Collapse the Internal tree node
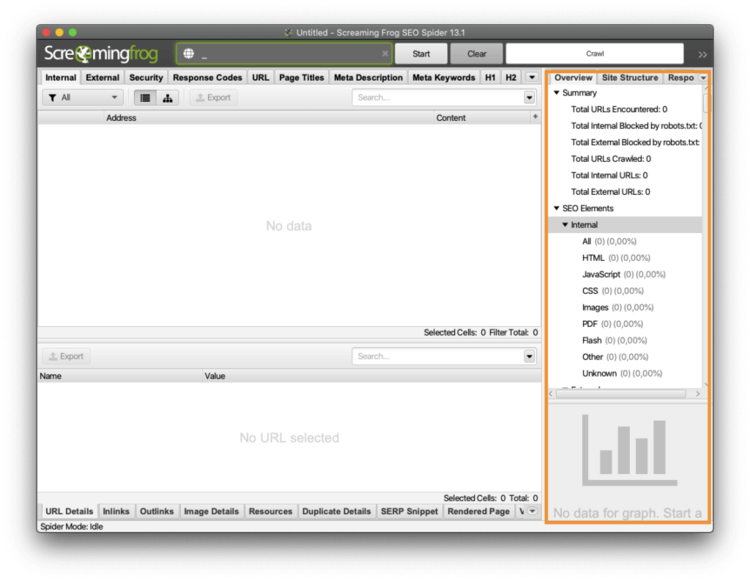Image resolution: width=750 pixels, height=581 pixels. click(565, 225)
